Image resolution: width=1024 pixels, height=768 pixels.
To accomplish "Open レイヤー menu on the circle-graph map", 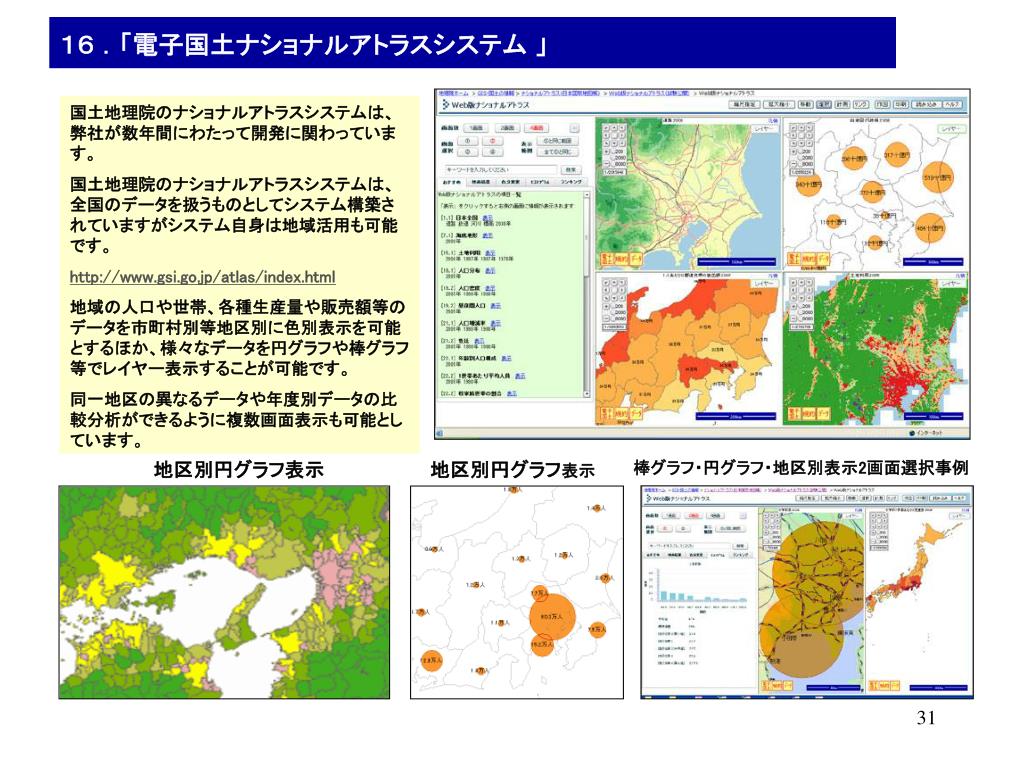I will tap(952, 129).
